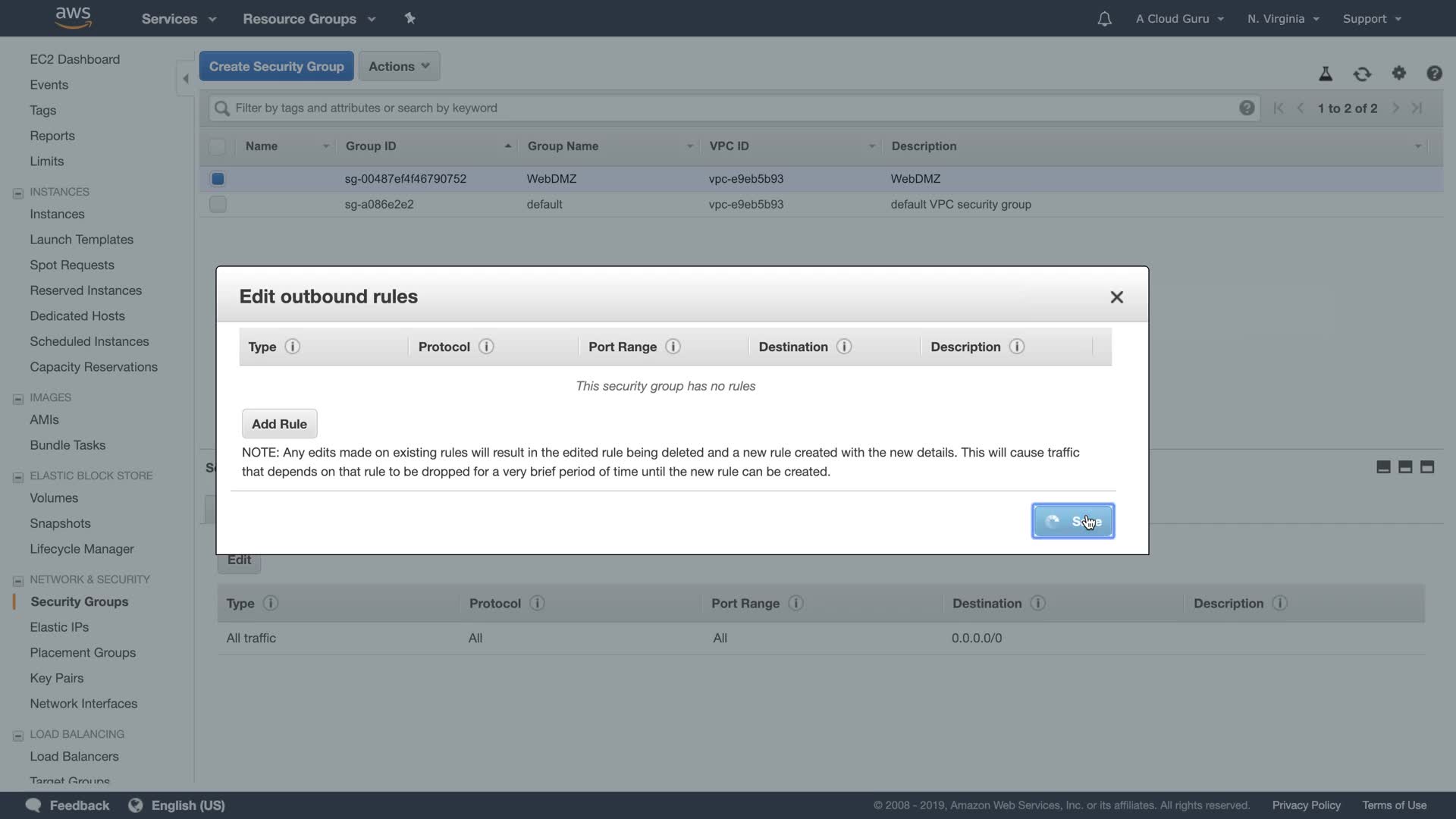The width and height of the screenshot is (1456, 819).
Task: Click the pin shortcut icon in navbar
Action: tap(410, 18)
